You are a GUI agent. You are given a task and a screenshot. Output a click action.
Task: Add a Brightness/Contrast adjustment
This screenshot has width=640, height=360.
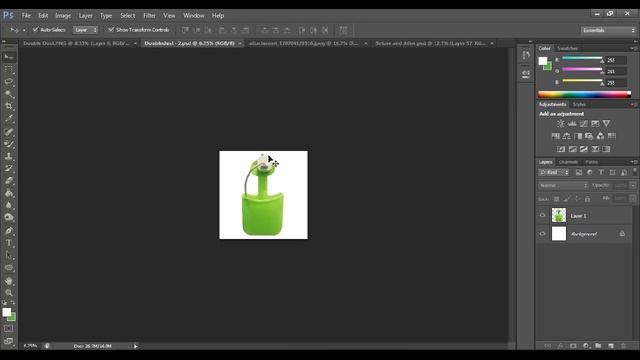[561, 123]
